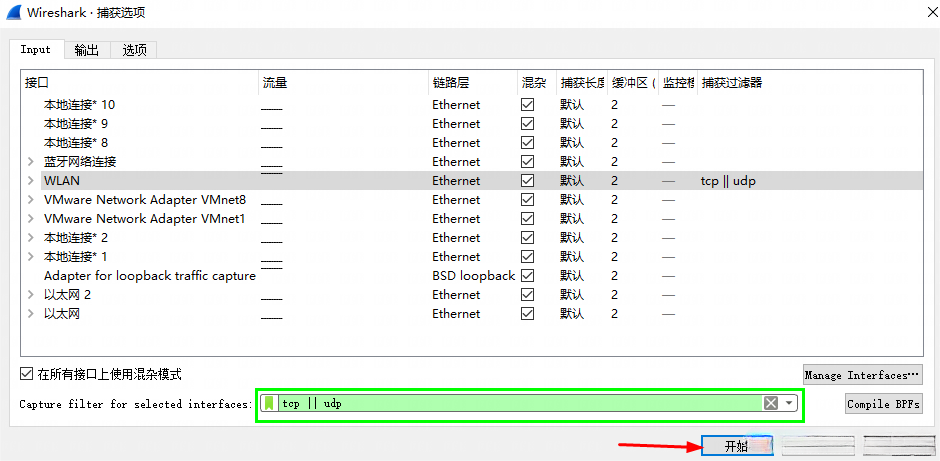Click the Ethernet cell in WLAN row
This screenshot has height=461, width=940.
click(x=456, y=181)
